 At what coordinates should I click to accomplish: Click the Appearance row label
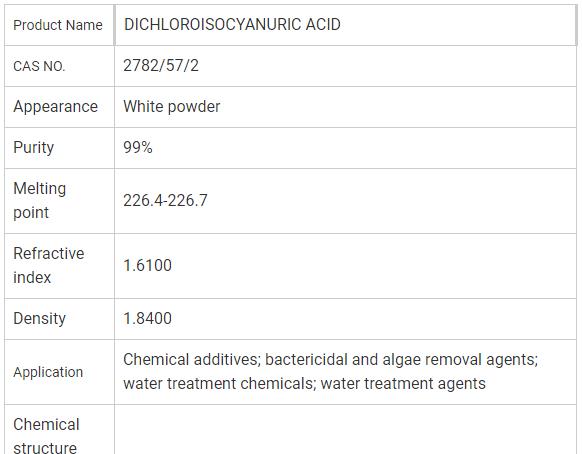point(56,107)
